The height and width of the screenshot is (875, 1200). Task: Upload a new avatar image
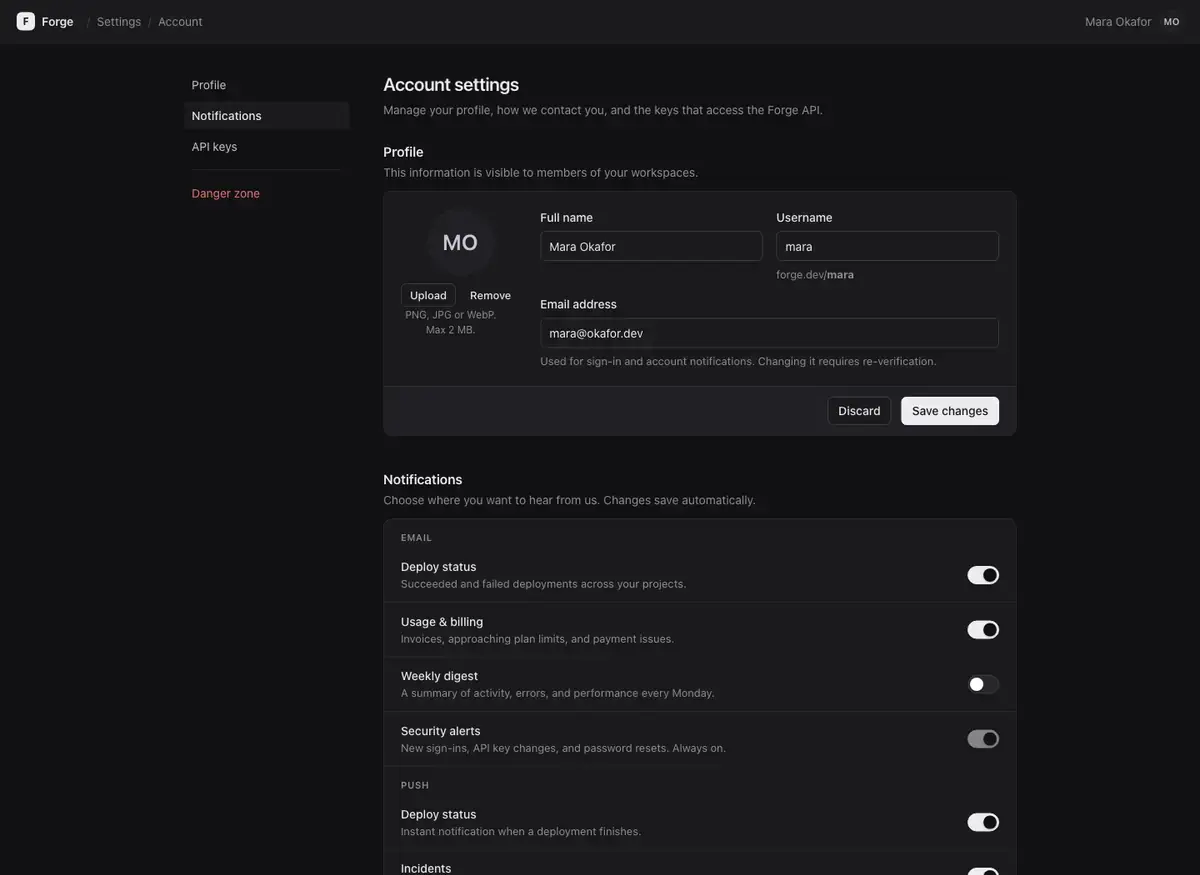[428, 295]
